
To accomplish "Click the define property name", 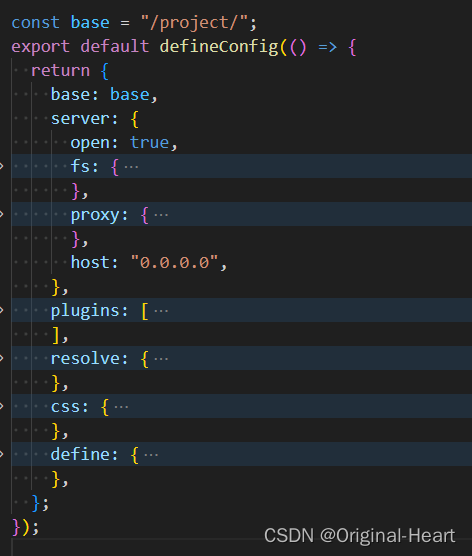I will [80, 454].
